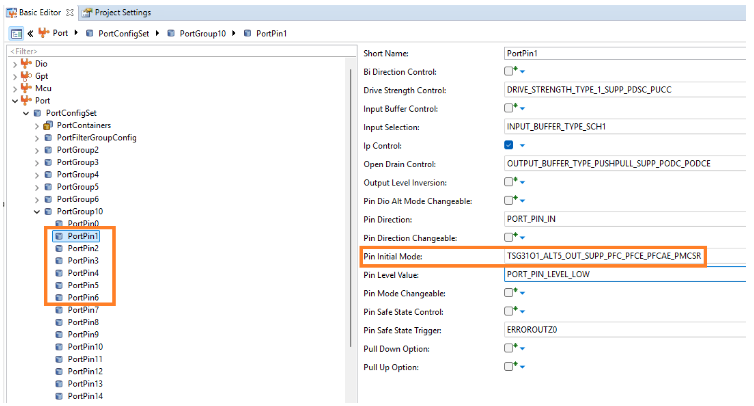Click the PortPin7 item icon in tree
This screenshot has height=406, width=754.
(x=59, y=311)
